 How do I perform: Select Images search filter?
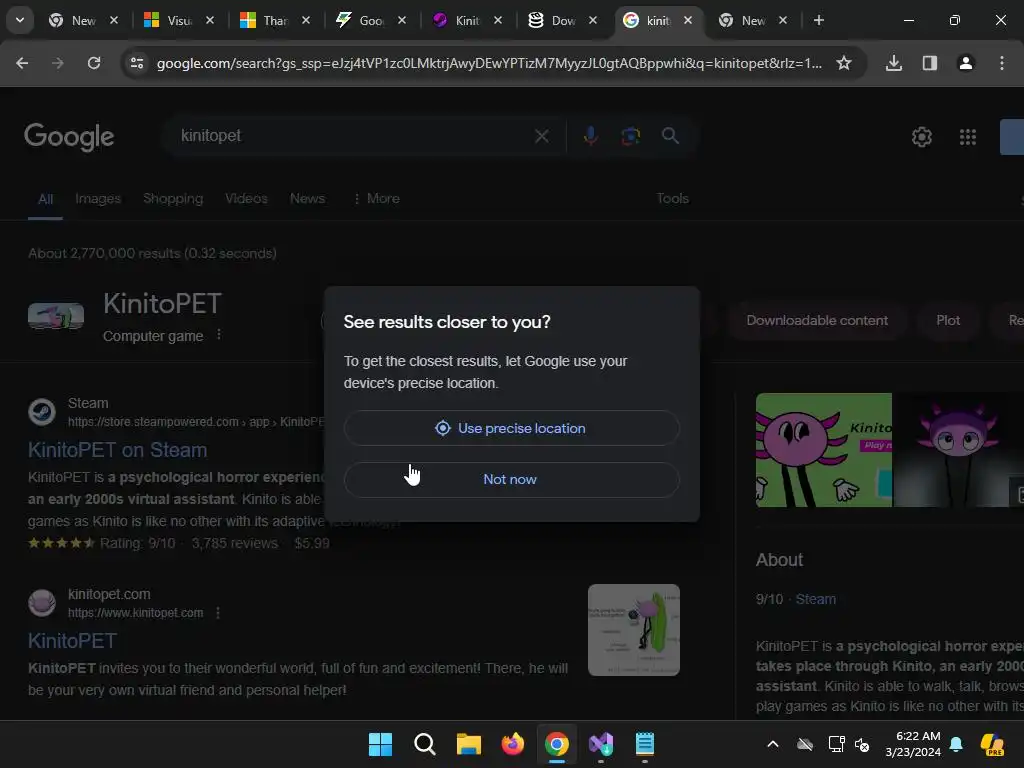98,199
